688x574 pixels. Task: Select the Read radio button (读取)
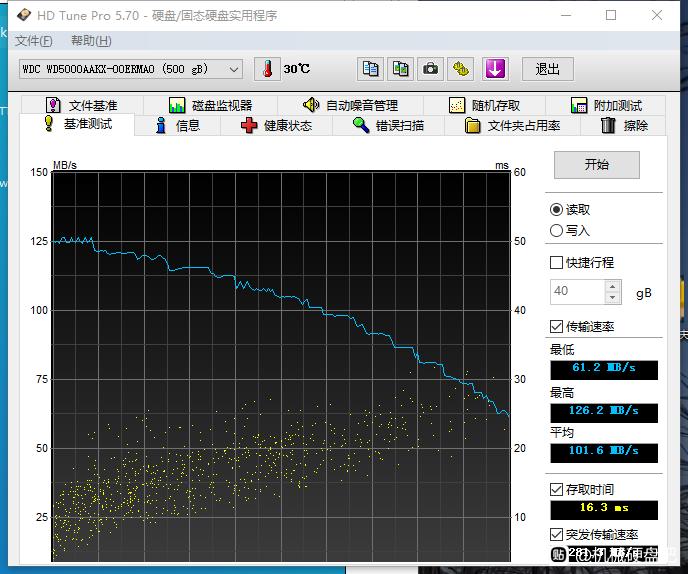556,210
